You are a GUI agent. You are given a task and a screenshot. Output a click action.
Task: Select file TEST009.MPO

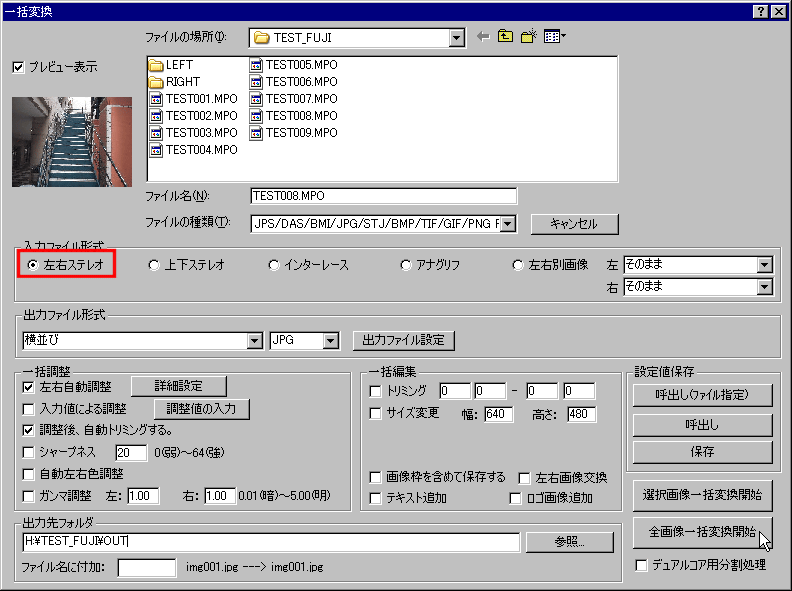(294, 133)
